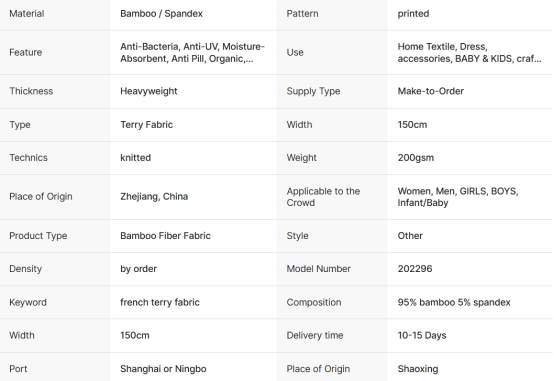Click the Heavyweight thickness value
This screenshot has height=381, width=554.
[x=149, y=91]
